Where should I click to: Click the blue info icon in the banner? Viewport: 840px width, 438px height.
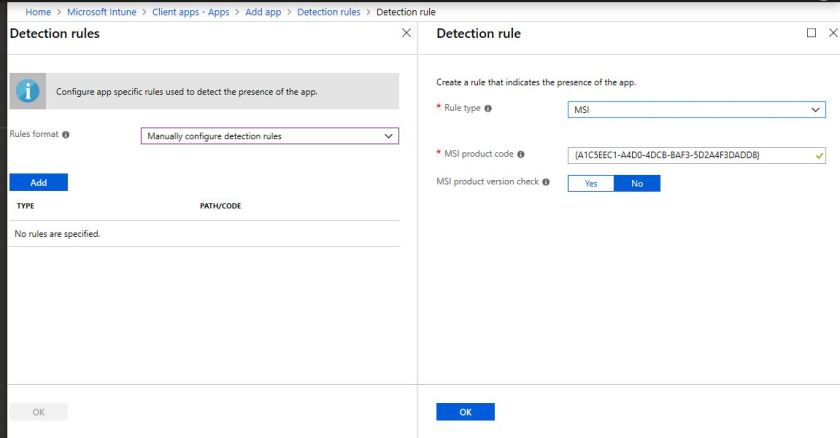29,91
